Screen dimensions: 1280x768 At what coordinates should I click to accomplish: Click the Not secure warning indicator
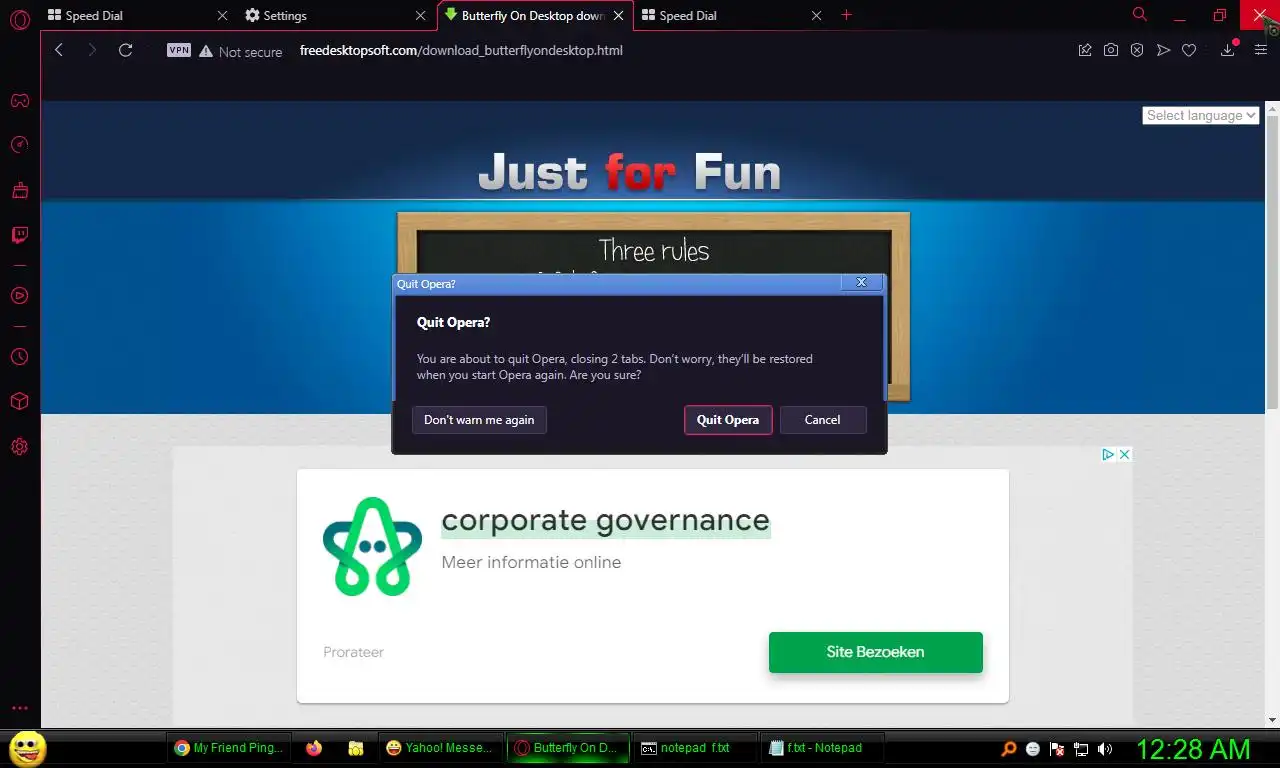(240, 51)
